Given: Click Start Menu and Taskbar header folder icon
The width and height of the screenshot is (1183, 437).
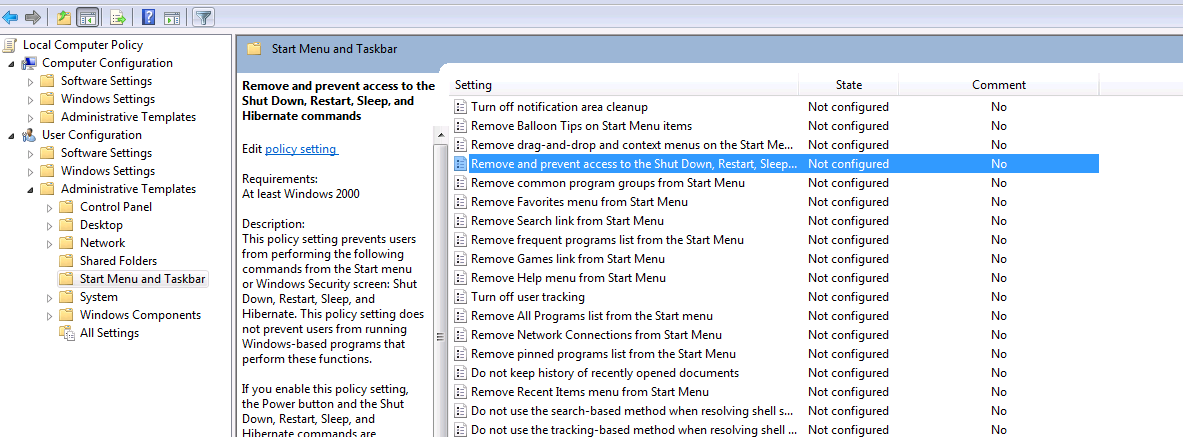Looking at the screenshot, I should tap(254, 49).
